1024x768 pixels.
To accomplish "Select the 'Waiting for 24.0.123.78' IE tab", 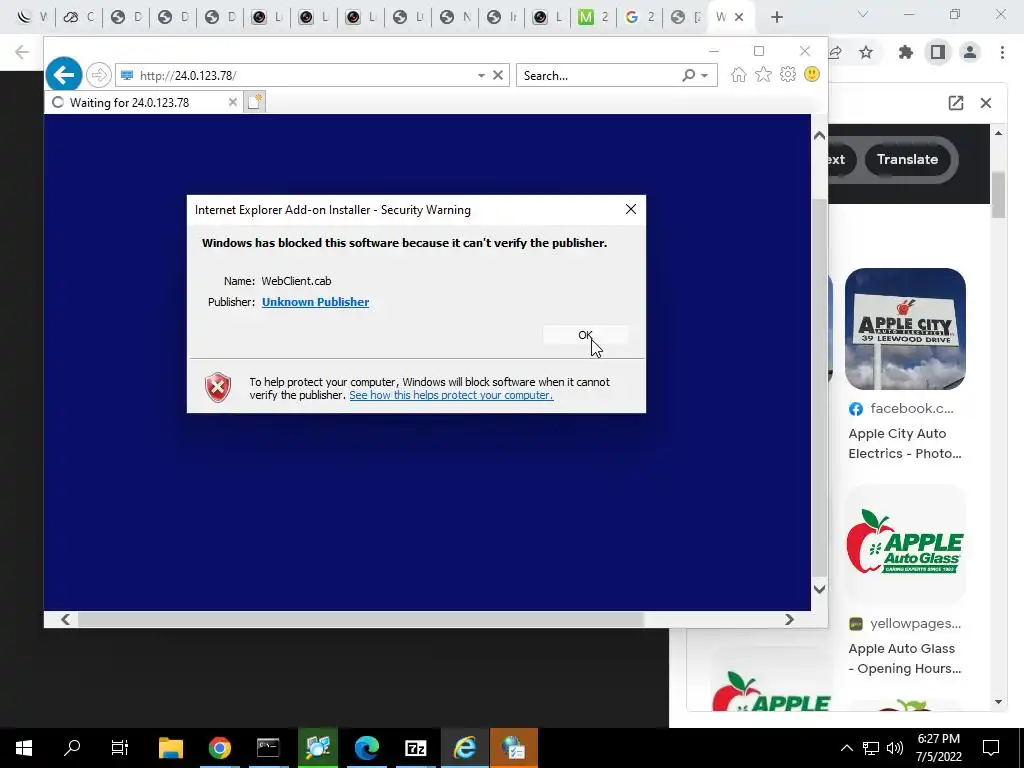I will [145, 102].
